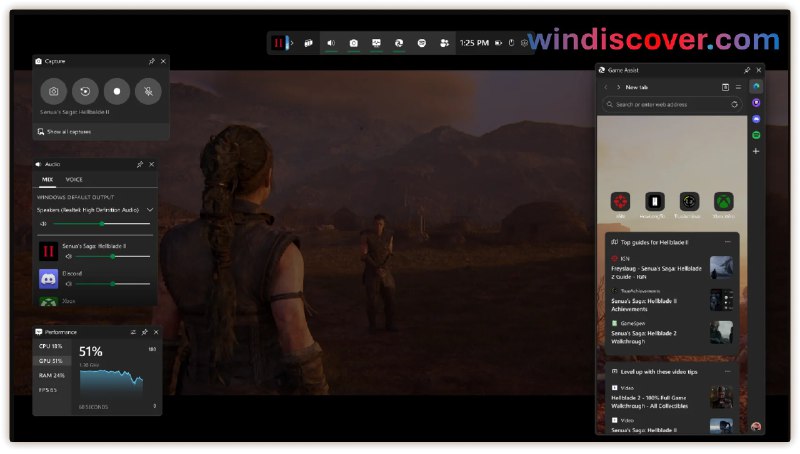Viewport: 800px width, 454px height.
Task: Take a screenshot in the Capture widget
Action: (54, 91)
